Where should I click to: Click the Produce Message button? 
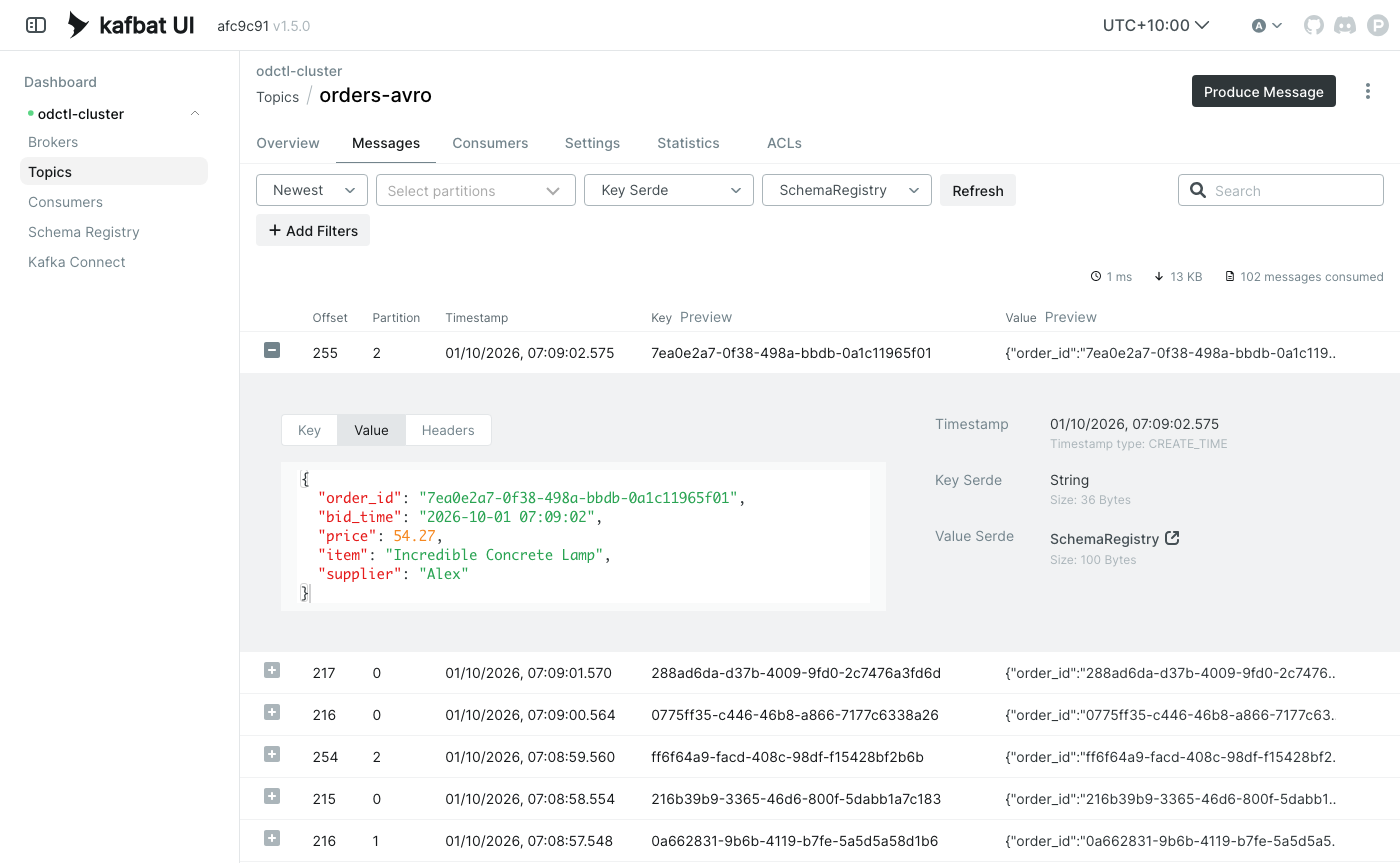click(1264, 91)
